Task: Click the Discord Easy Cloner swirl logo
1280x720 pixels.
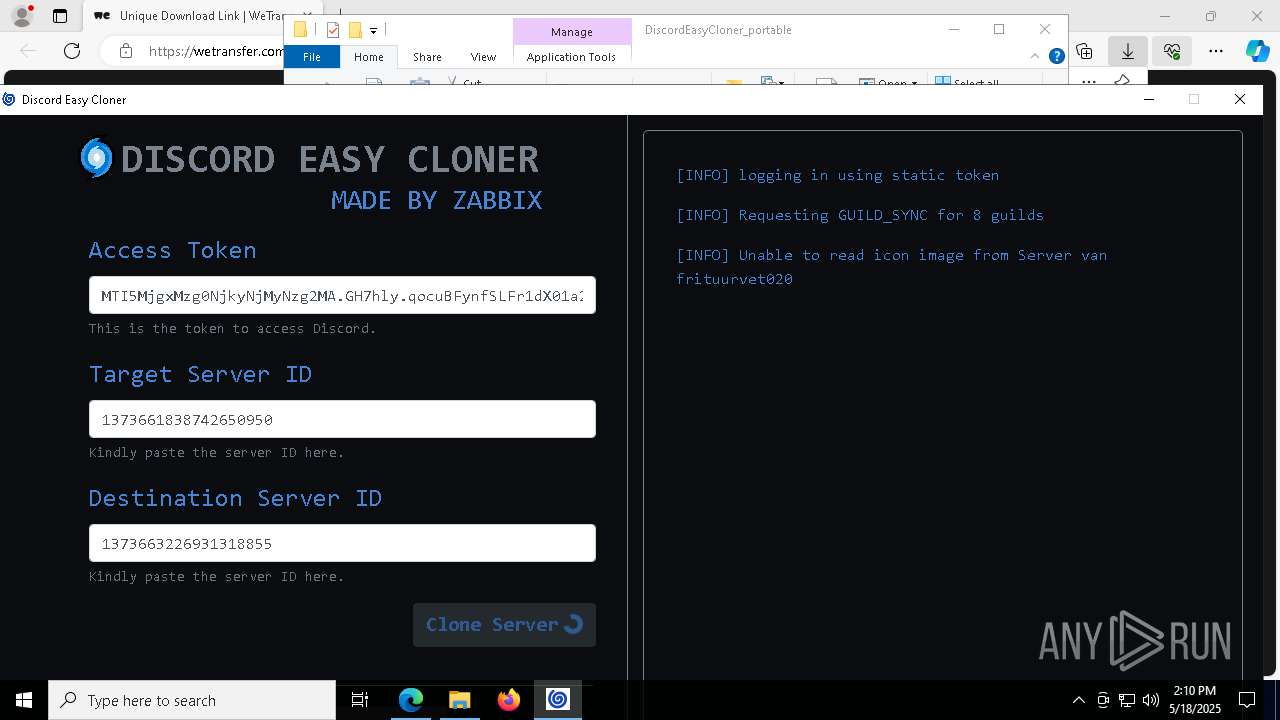Action: tap(96, 158)
